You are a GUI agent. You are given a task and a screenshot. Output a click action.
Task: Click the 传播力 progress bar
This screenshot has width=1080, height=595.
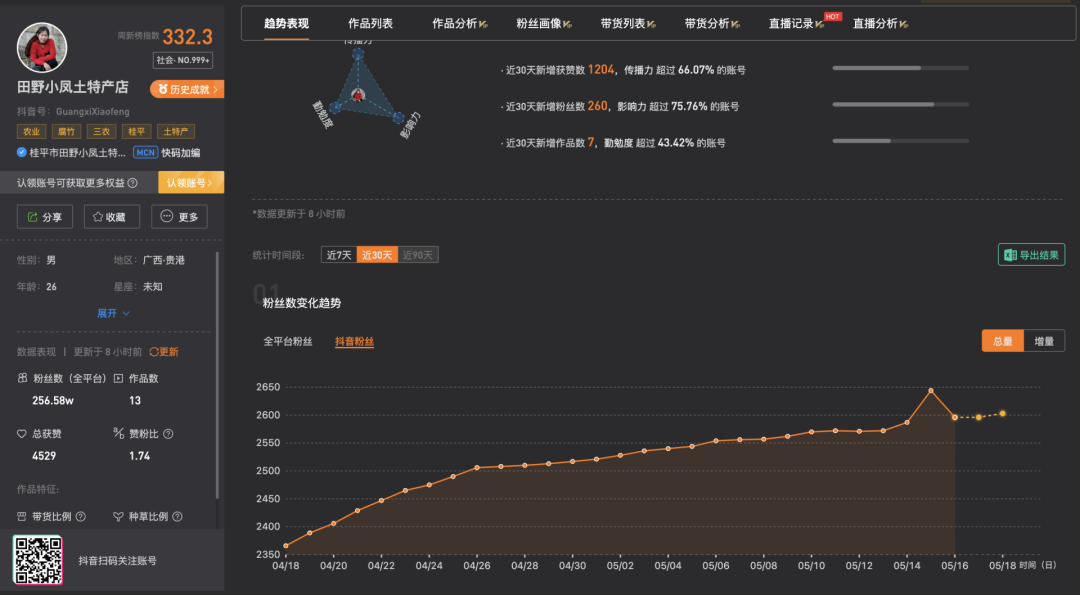pyautogui.click(x=900, y=69)
